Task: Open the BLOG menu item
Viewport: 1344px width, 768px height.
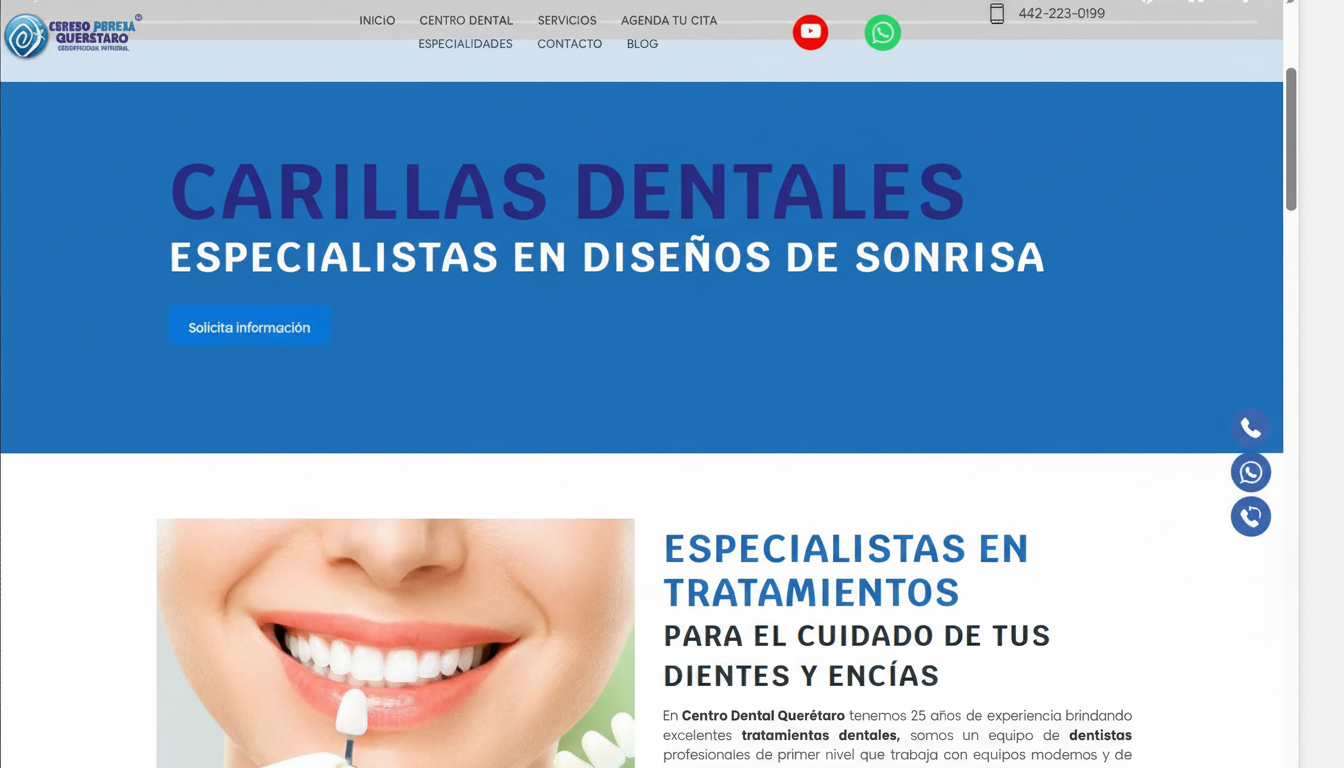Action: (x=642, y=44)
